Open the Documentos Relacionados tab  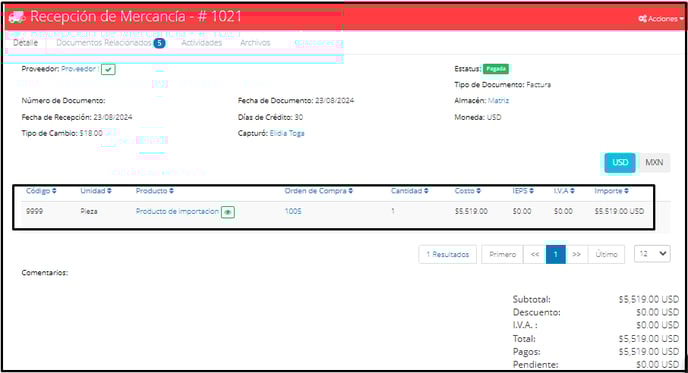104,43
